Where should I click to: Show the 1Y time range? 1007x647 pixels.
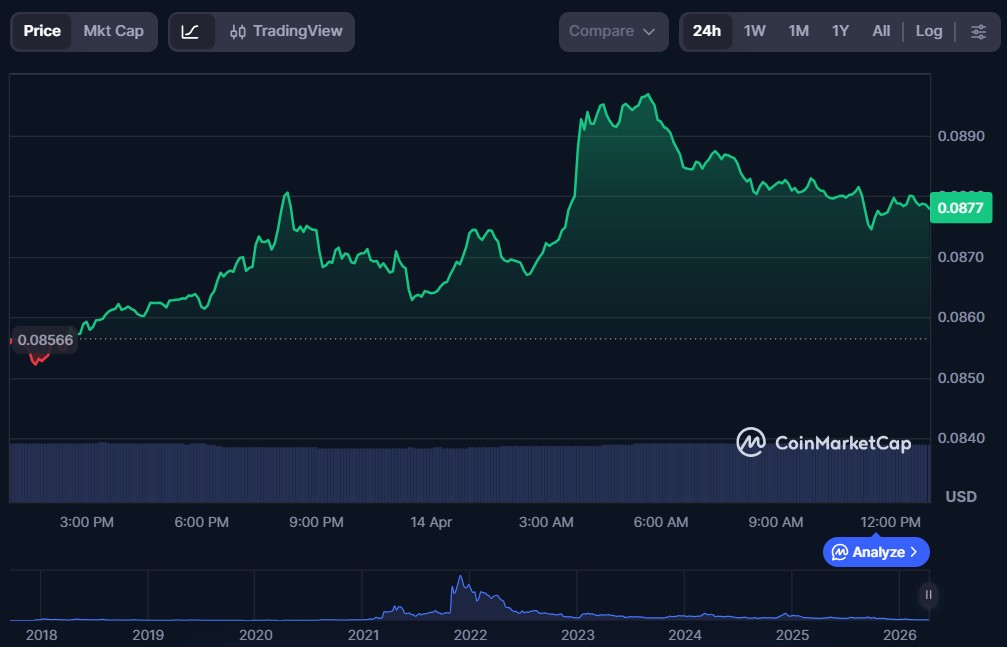(x=840, y=31)
